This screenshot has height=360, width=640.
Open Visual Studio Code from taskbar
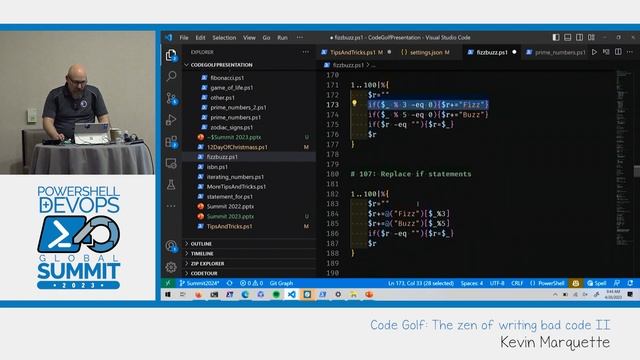[291, 294]
